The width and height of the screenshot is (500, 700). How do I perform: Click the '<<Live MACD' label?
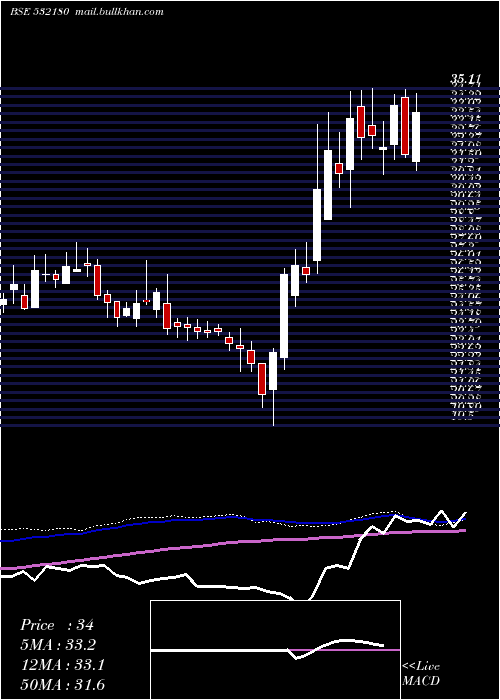[x=421, y=673]
